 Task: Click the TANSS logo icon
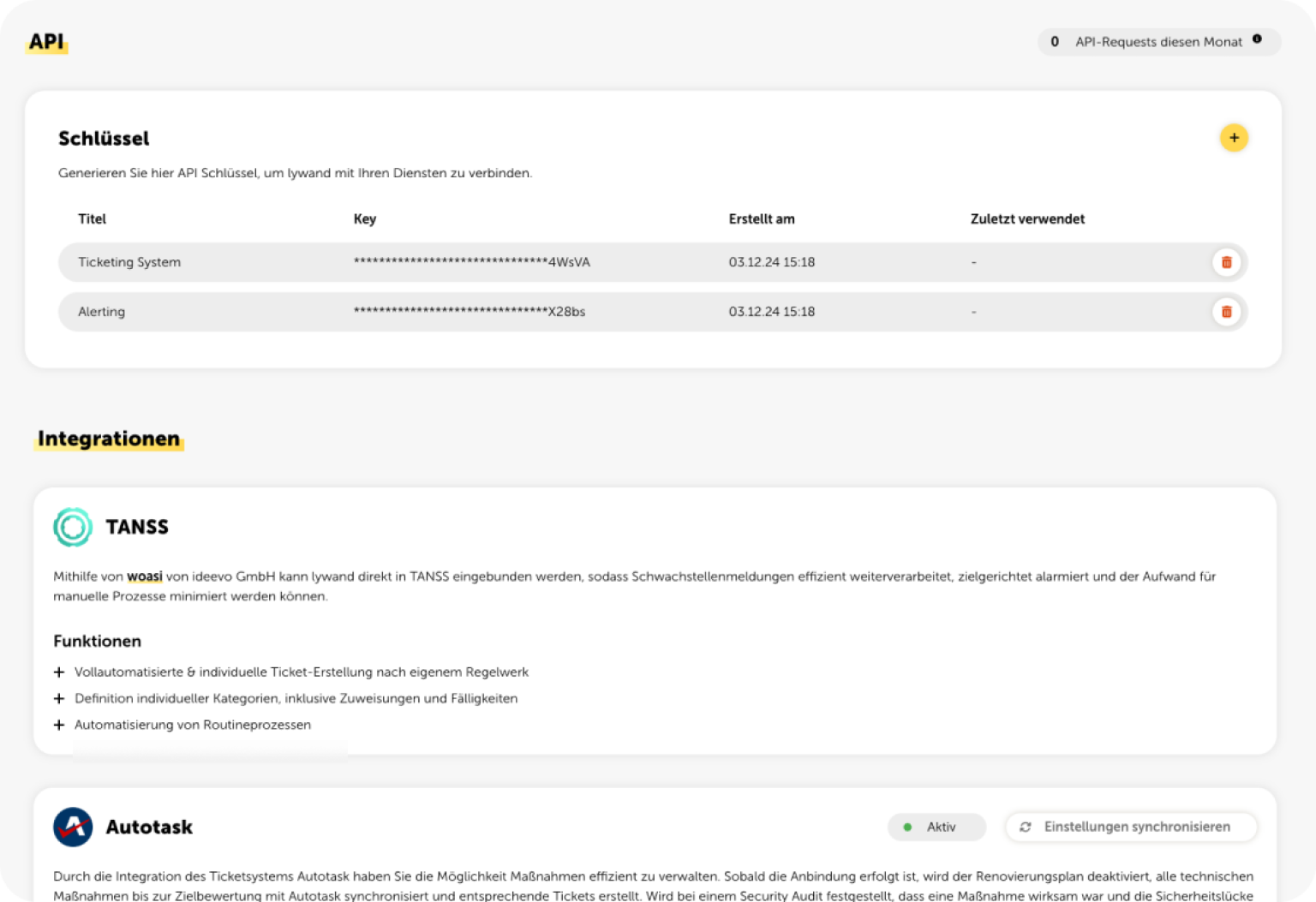[73, 527]
